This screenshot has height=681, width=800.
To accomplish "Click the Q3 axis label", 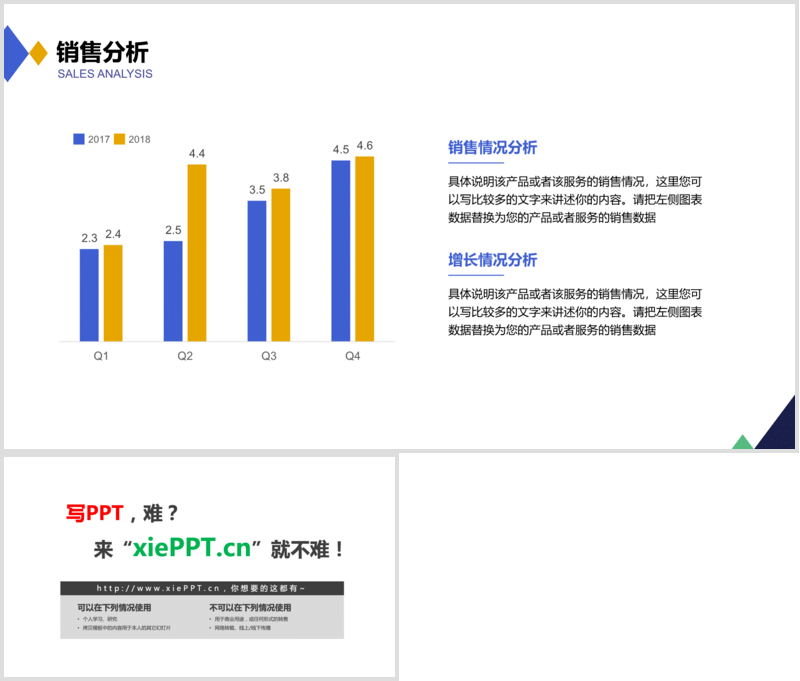I will (269, 357).
